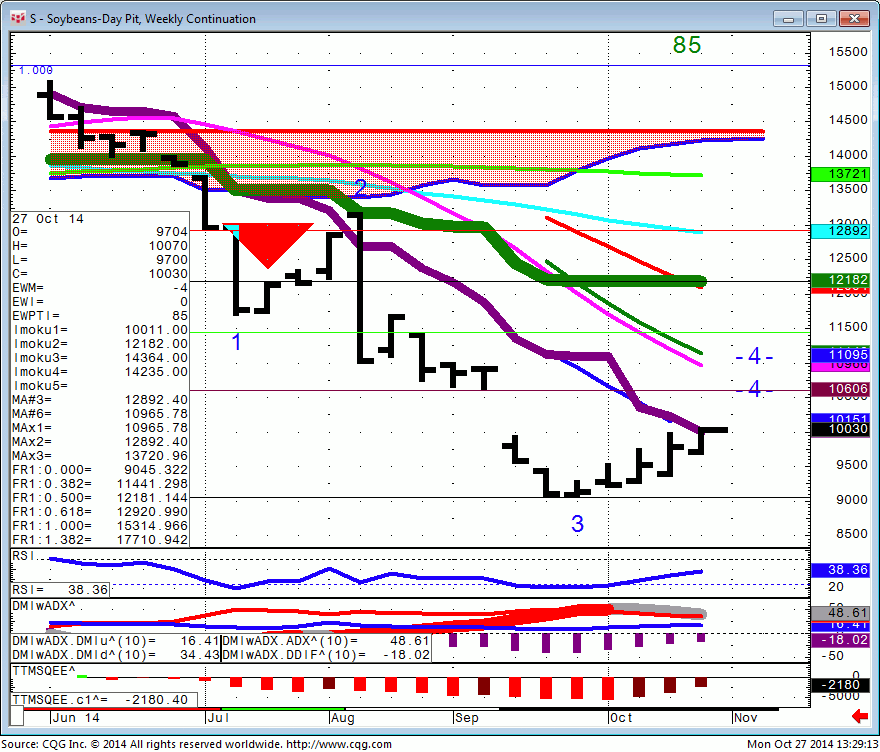The width and height of the screenshot is (880, 752).
Task: Click the 'Sep' time axis label
Action: click(x=467, y=718)
